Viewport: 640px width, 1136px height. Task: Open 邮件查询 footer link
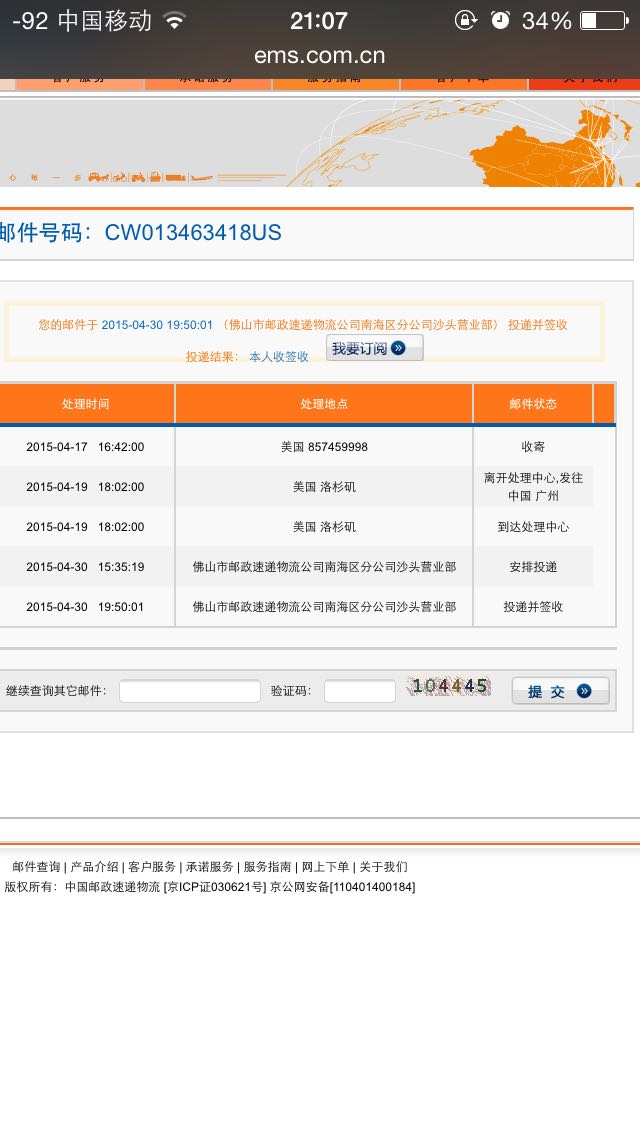36,866
